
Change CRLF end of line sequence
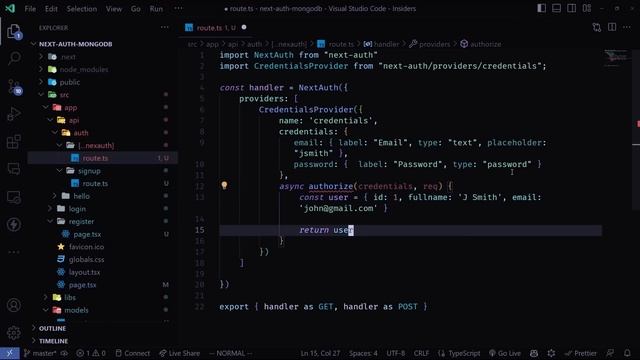point(421,353)
